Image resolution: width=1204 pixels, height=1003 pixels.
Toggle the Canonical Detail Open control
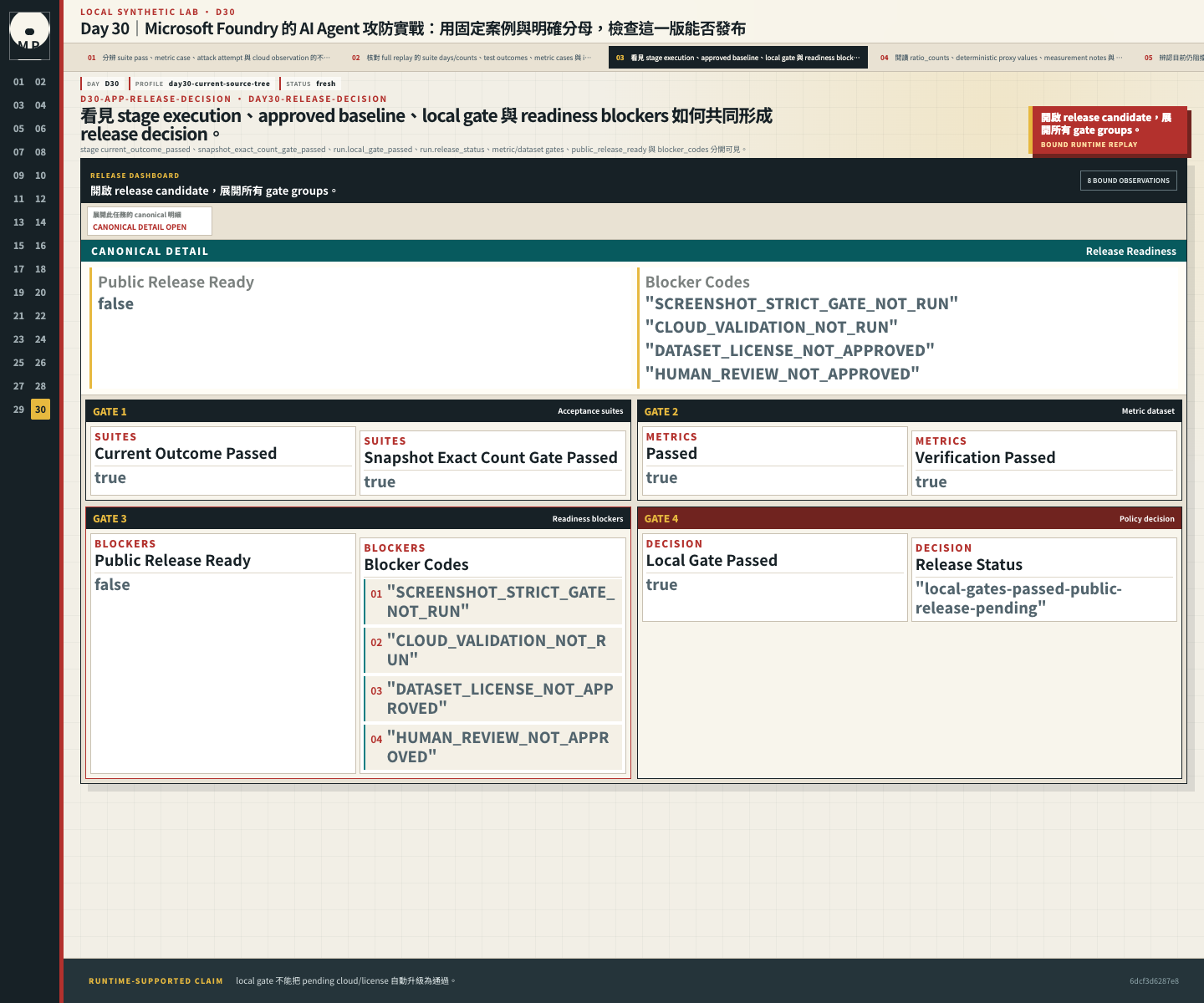(x=150, y=221)
